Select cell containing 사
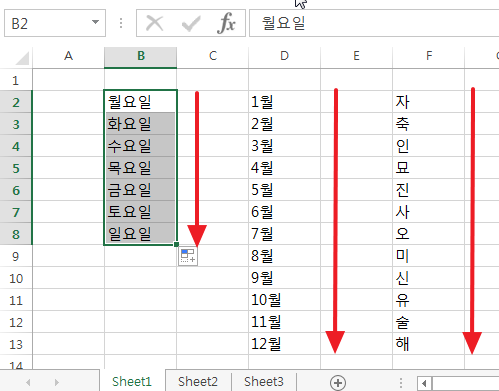 (x=429, y=212)
